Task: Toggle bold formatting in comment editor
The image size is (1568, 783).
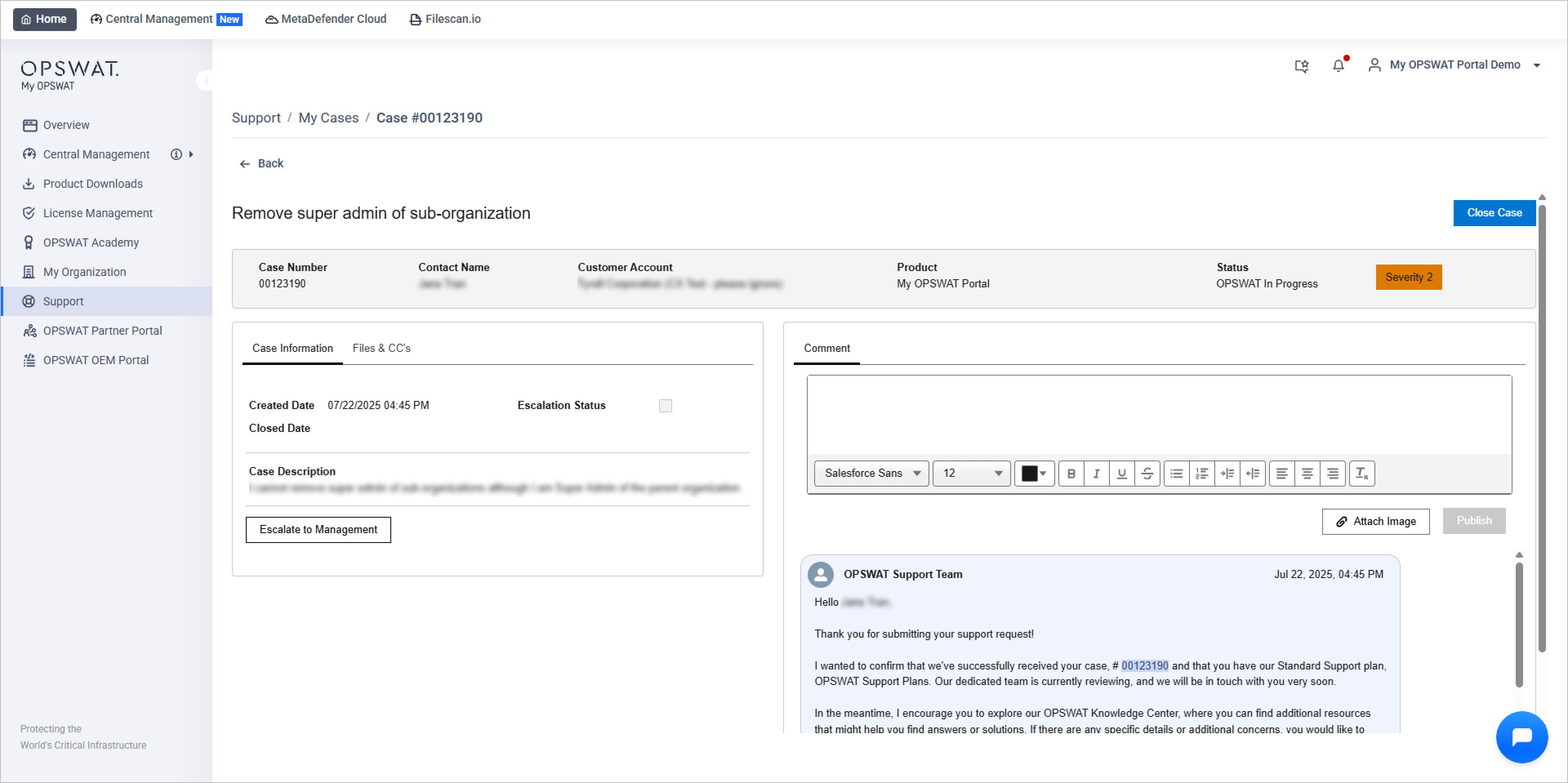Action: (x=1071, y=473)
